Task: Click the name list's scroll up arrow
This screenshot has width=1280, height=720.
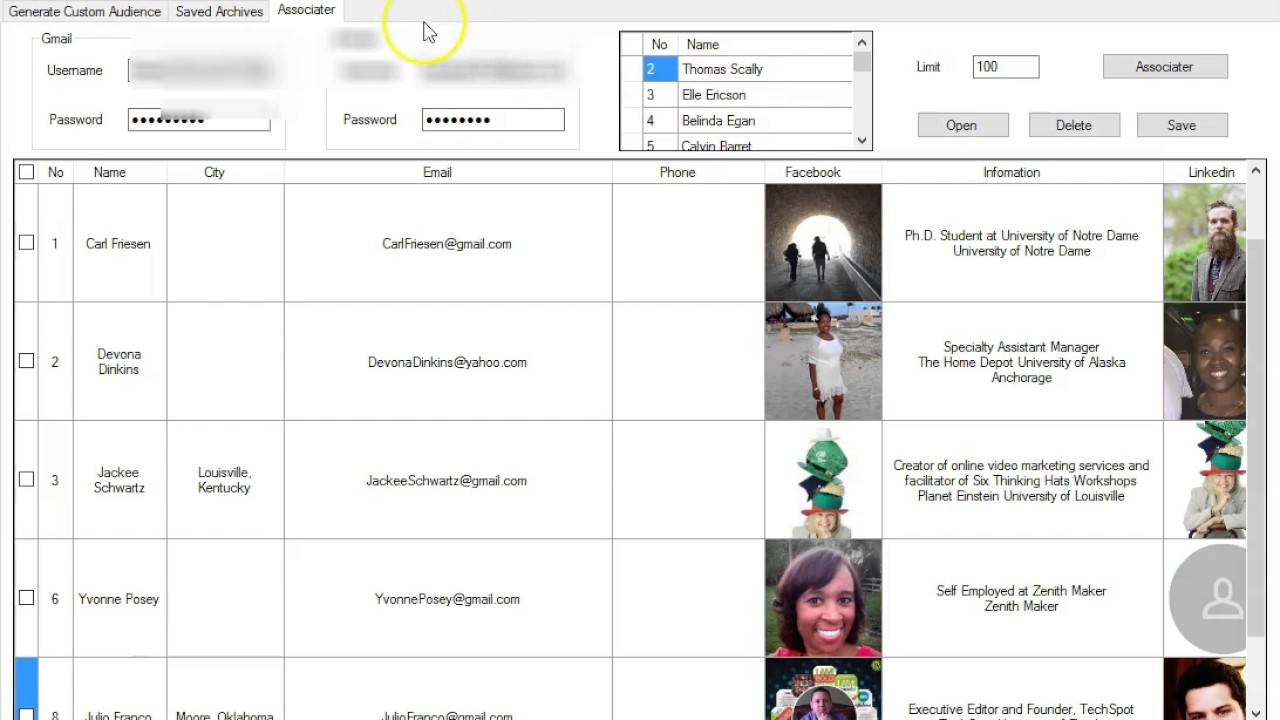Action: [x=862, y=43]
